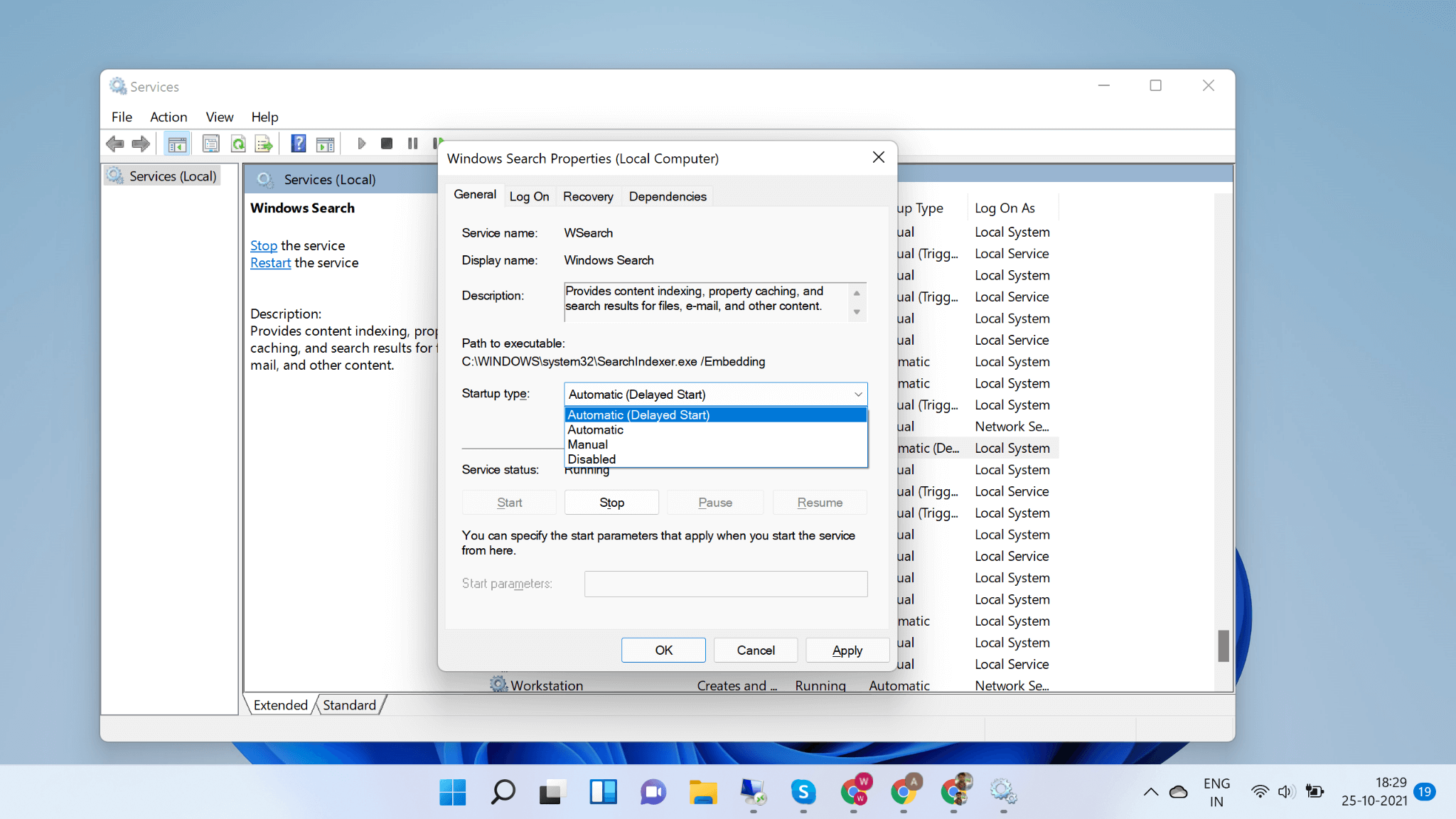Refresh the services list using the toolbar icon
This screenshot has height=819, width=1456.
[238, 143]
